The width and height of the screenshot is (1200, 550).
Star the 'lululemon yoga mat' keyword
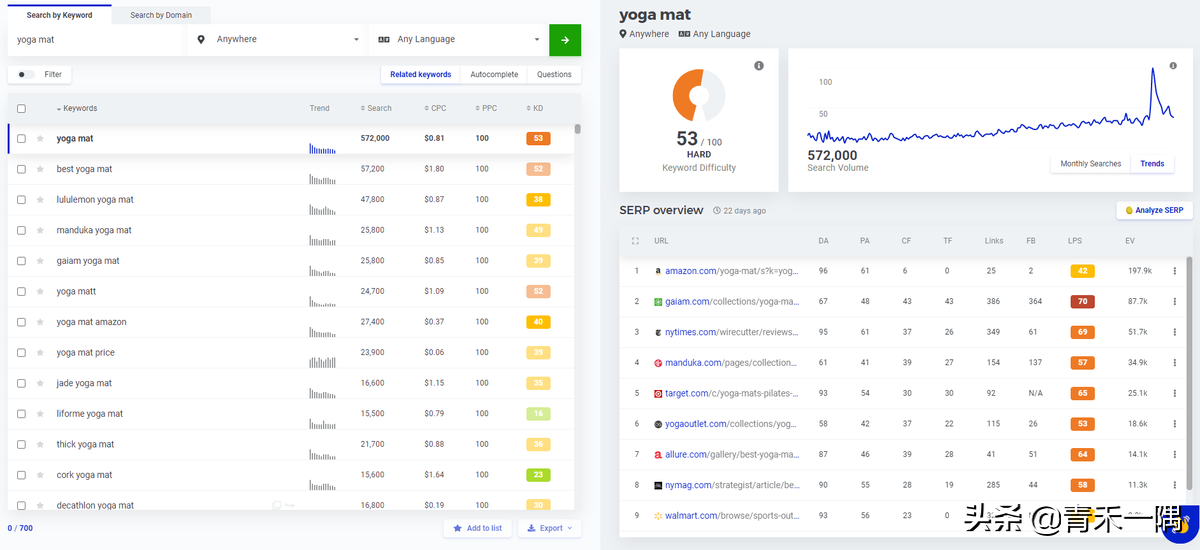tap(40, 200)
